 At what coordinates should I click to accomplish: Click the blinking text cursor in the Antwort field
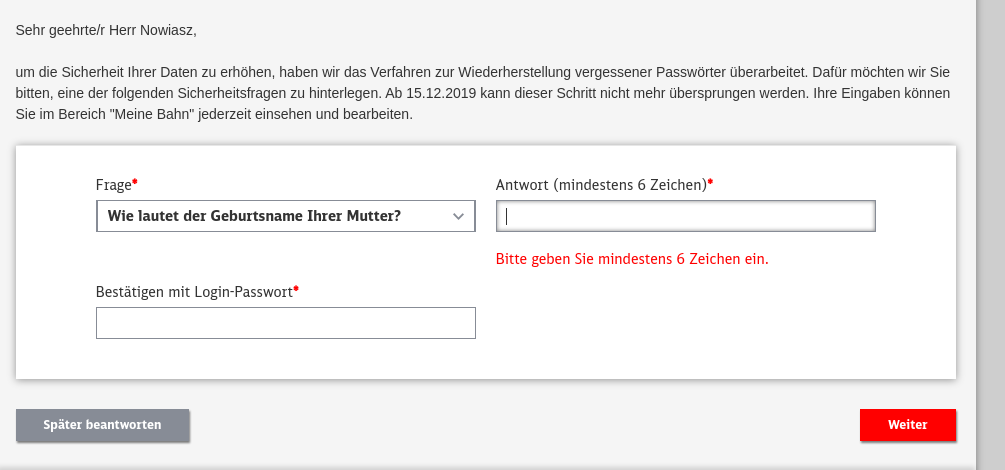[507, 216]
